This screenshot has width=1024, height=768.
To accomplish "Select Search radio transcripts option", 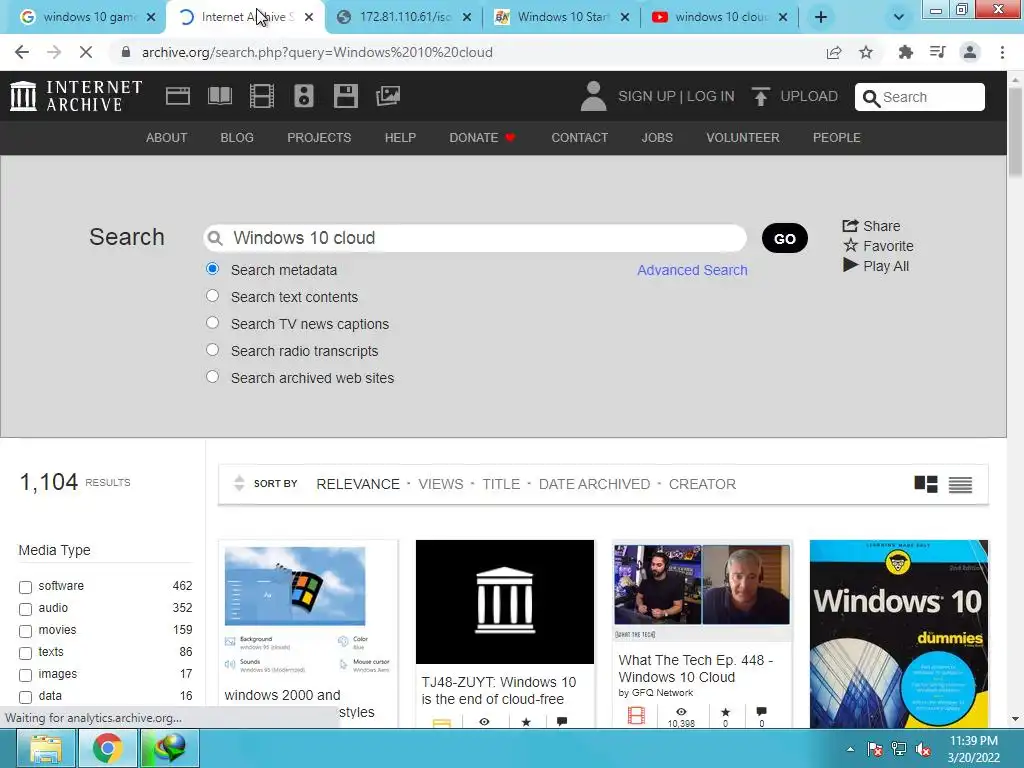I will pos(212,349).
